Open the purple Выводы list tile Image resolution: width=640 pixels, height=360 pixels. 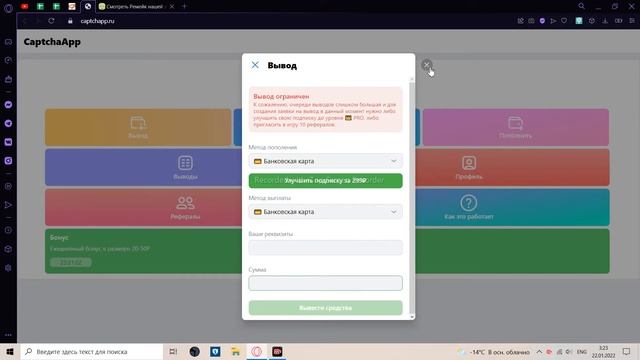click(185, 167)
